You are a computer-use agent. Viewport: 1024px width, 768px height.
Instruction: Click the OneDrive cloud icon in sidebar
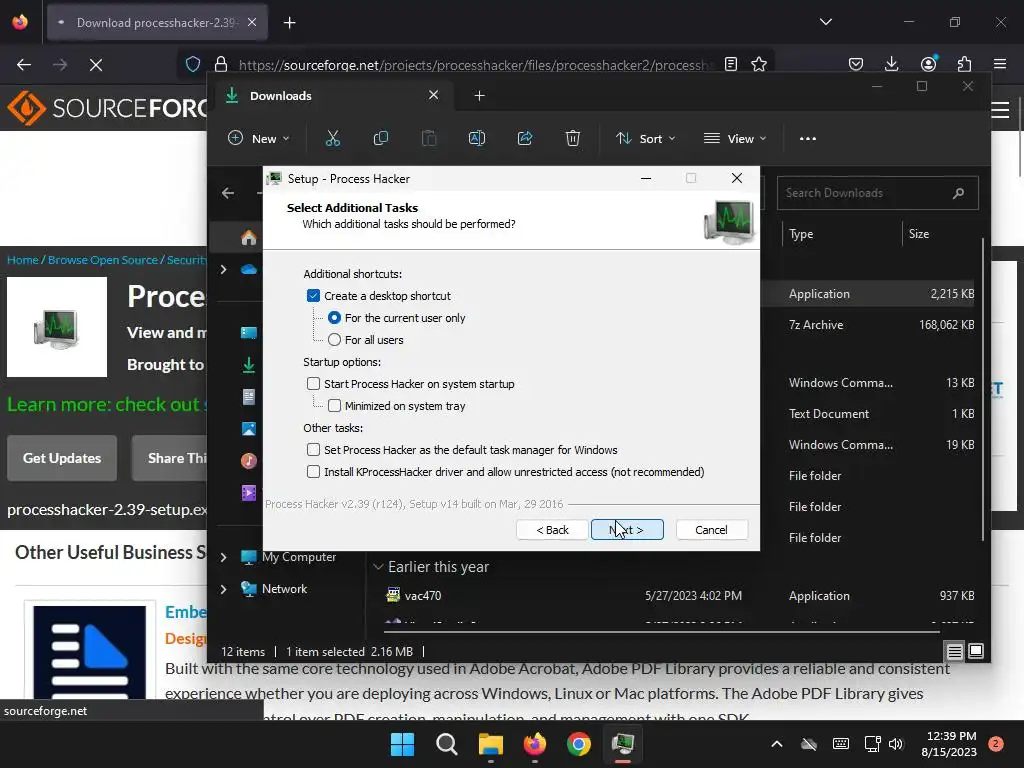249,269
